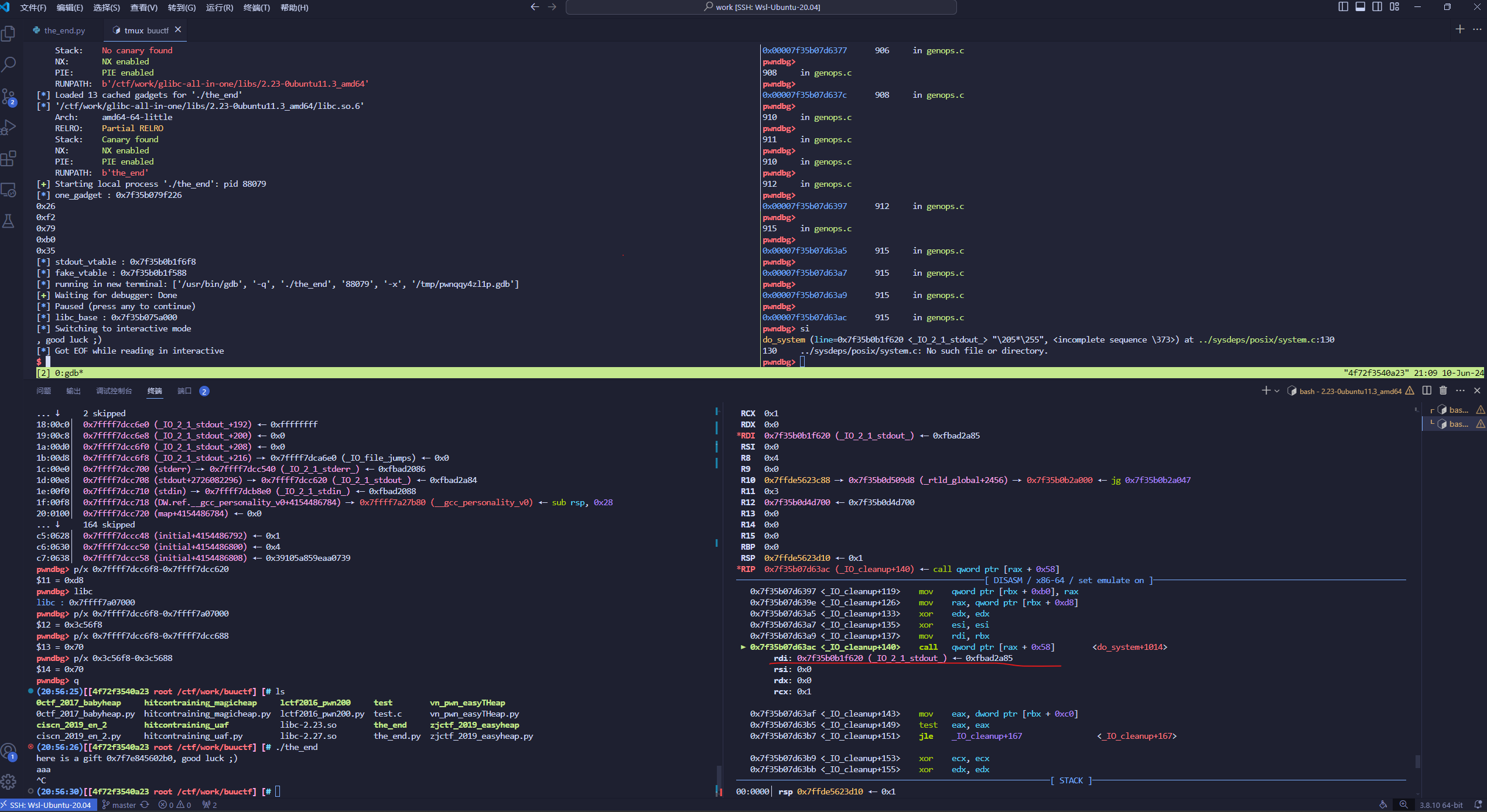Image resolution: width=1487 pixels, height=812 pixels.
Task: Click the command center search box
Action: tap(761, 7)
